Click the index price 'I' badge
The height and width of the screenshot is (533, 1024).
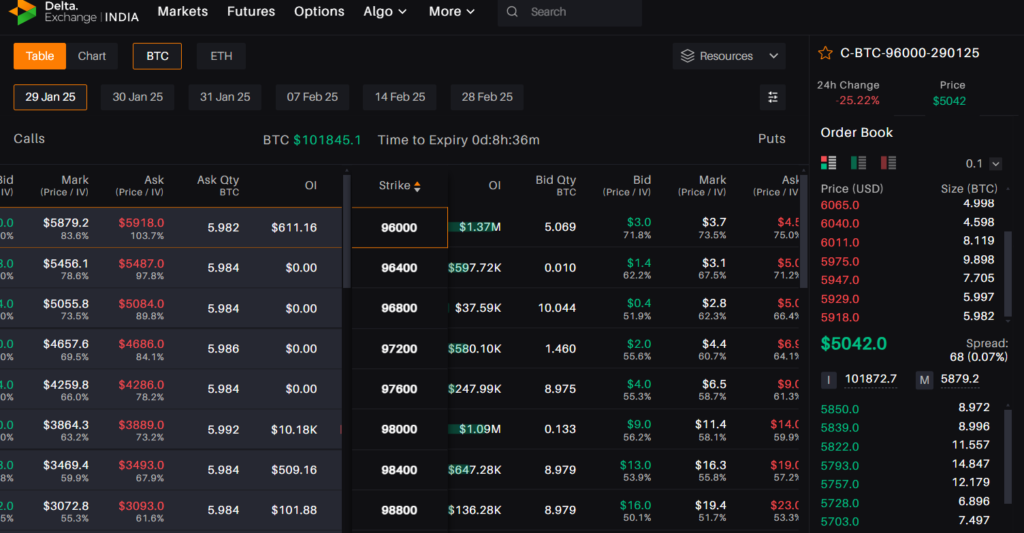pyautogui.click(x=828, y=380)
